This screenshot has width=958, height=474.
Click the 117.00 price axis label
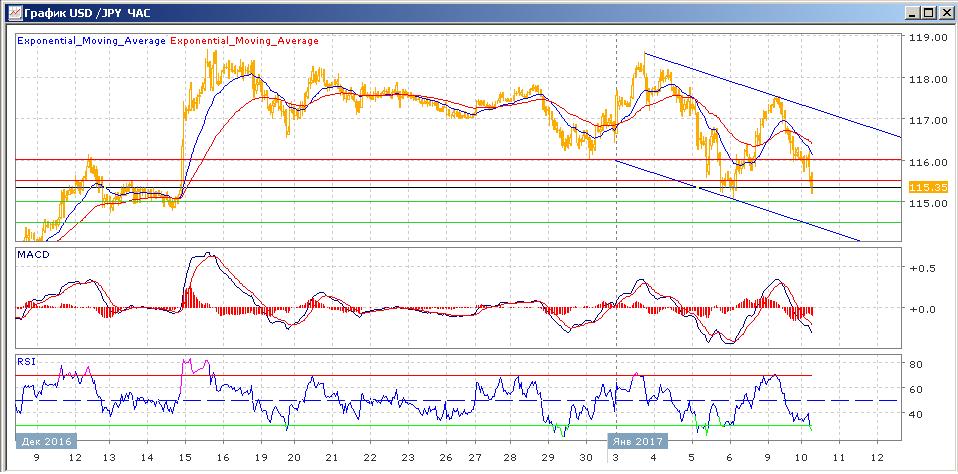tap(929, 120)
